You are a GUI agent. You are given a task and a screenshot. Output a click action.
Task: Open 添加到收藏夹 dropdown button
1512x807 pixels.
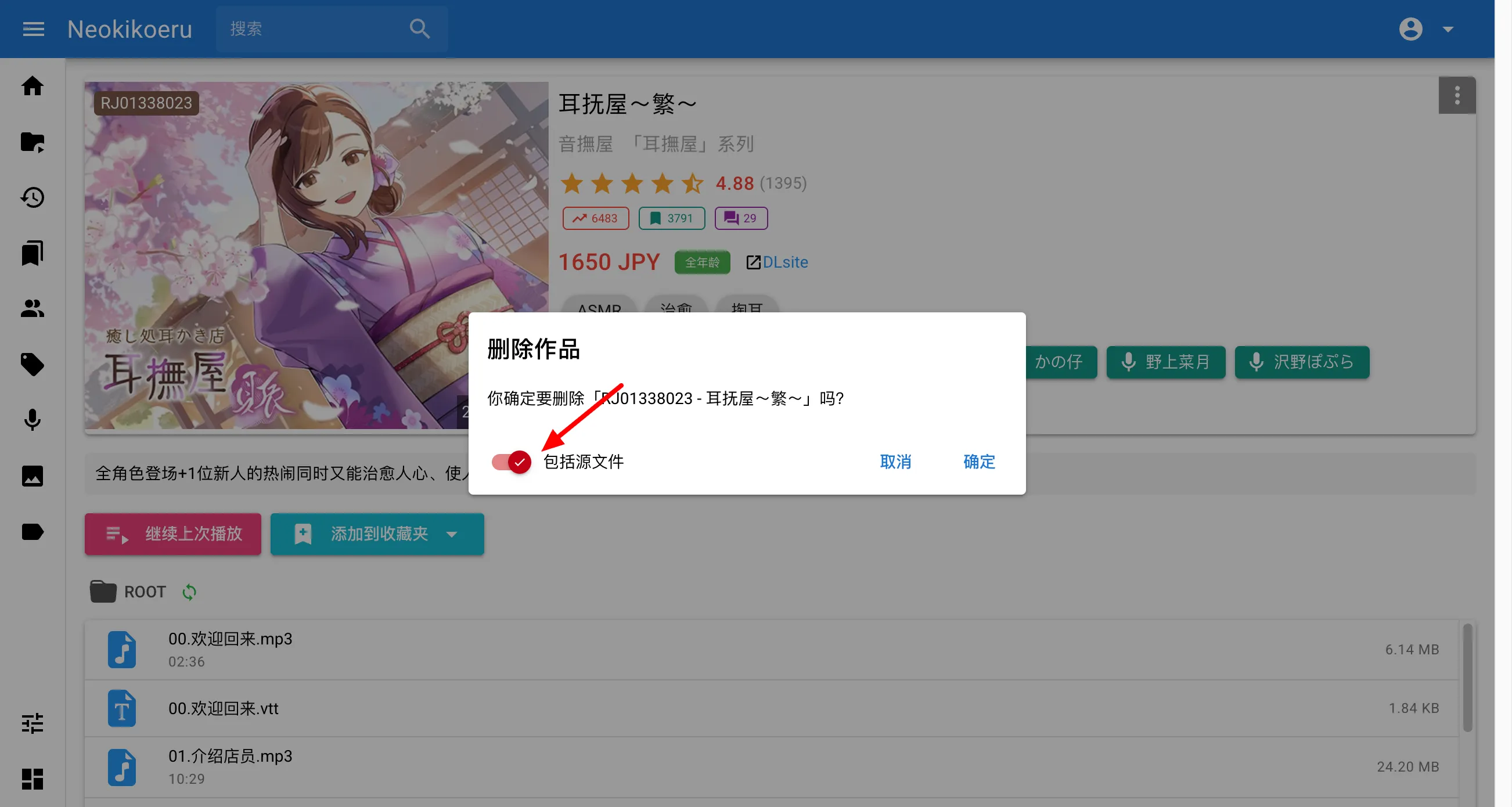(x=377, y=534)
